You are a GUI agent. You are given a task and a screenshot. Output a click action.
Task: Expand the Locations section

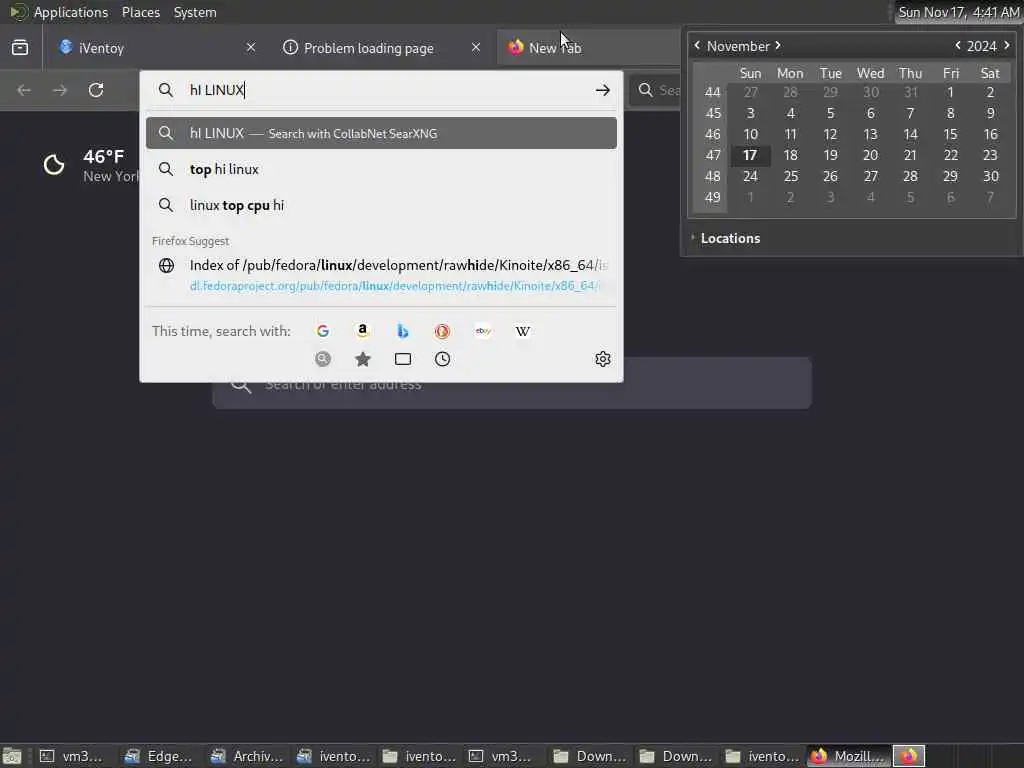point(730,238)
